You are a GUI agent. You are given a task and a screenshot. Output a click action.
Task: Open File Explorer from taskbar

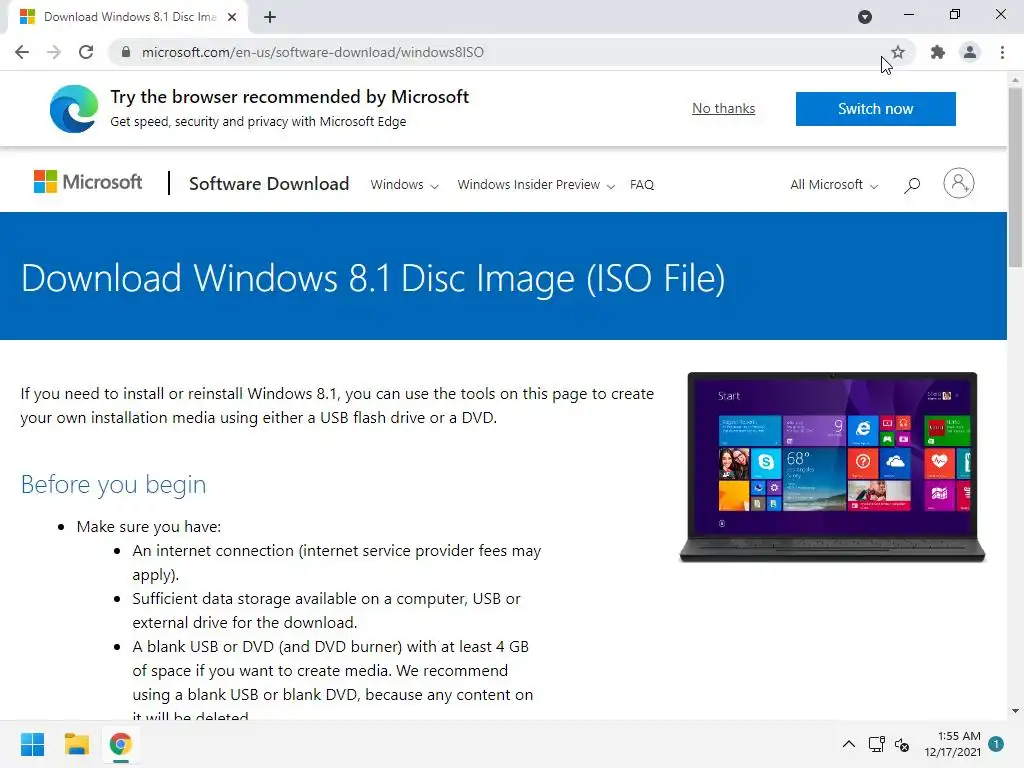pyautogui.click(x=76, y=744)
